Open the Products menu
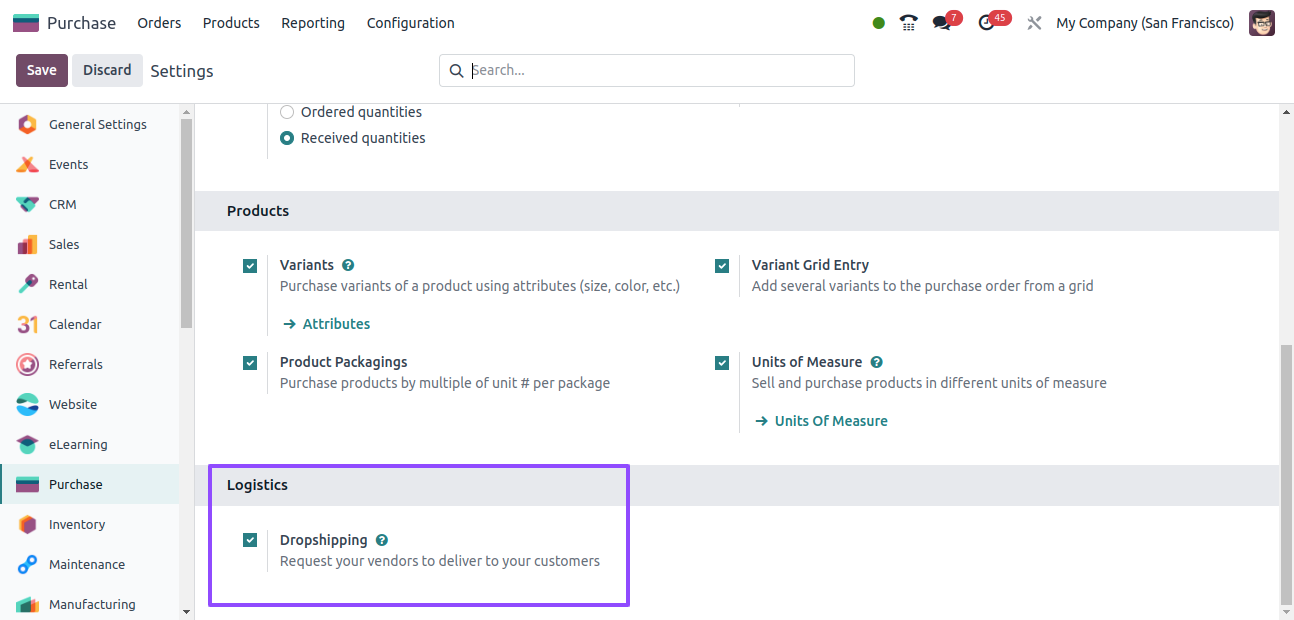 [x=231, y=23]
